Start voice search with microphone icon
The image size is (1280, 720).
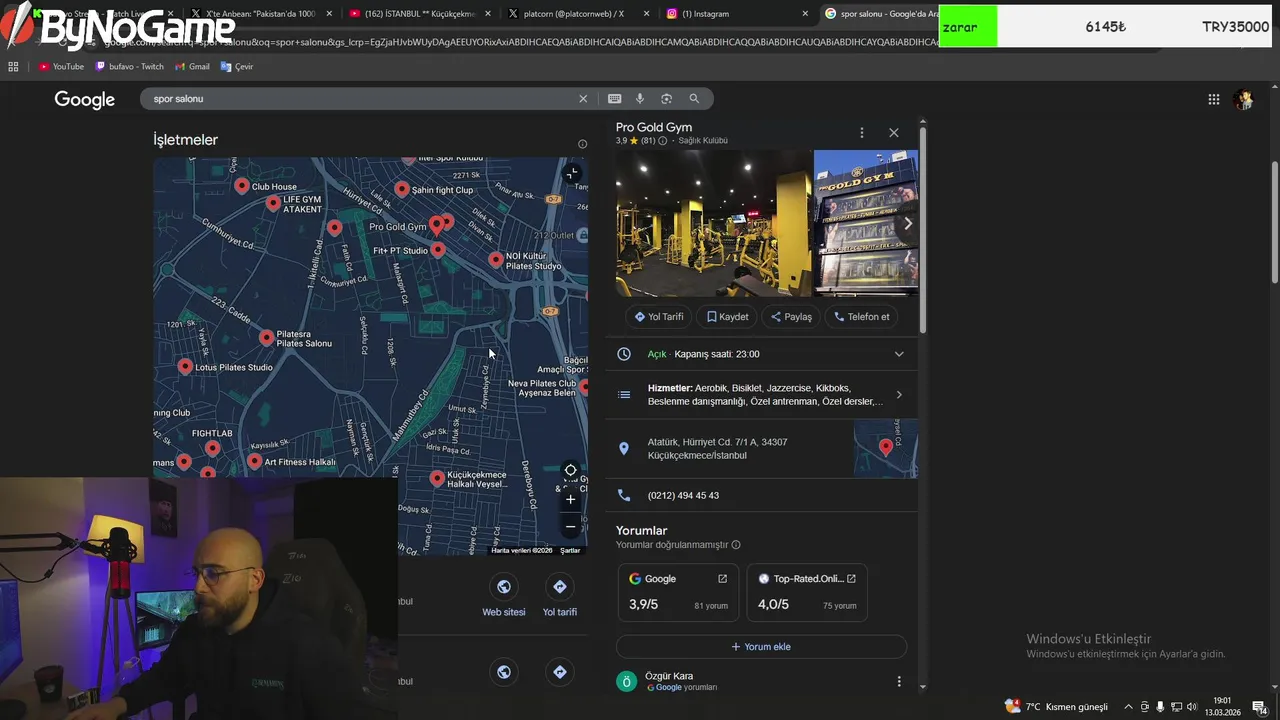[640, 99]
